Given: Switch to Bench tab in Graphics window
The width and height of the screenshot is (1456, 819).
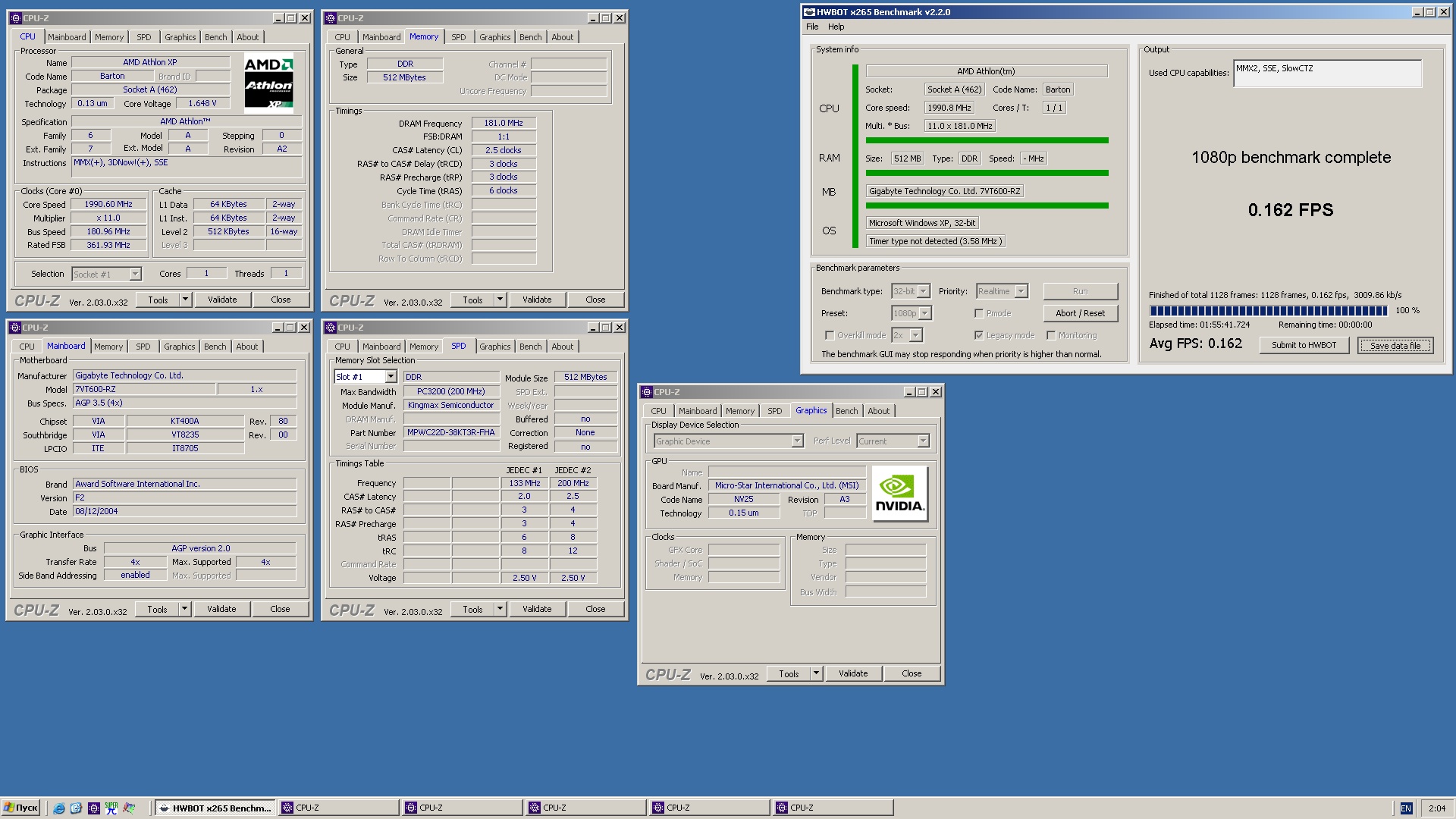Looking at the screenshot, I should click(846, 411).
